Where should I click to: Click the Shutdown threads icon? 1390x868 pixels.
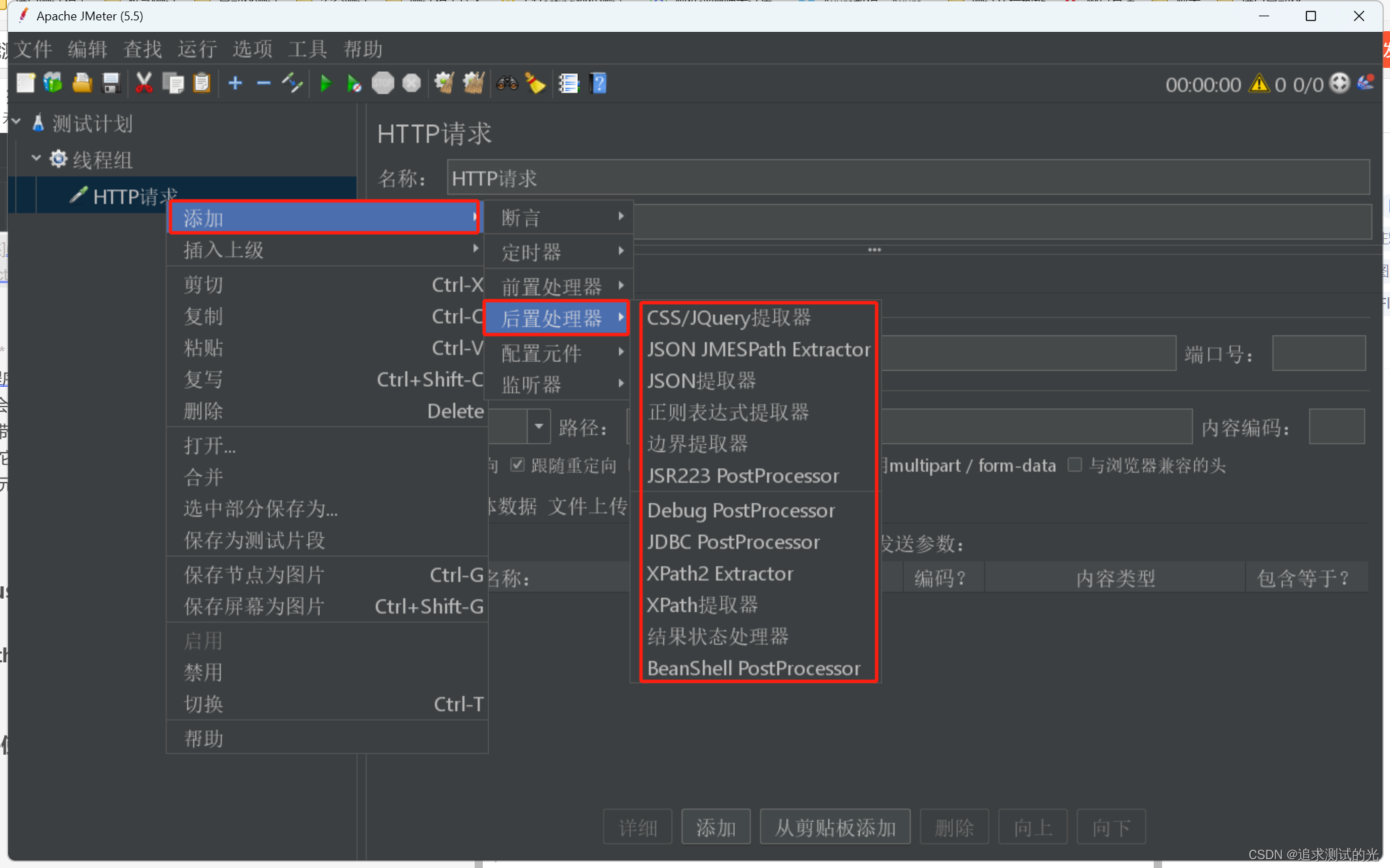tap(411, 83)
